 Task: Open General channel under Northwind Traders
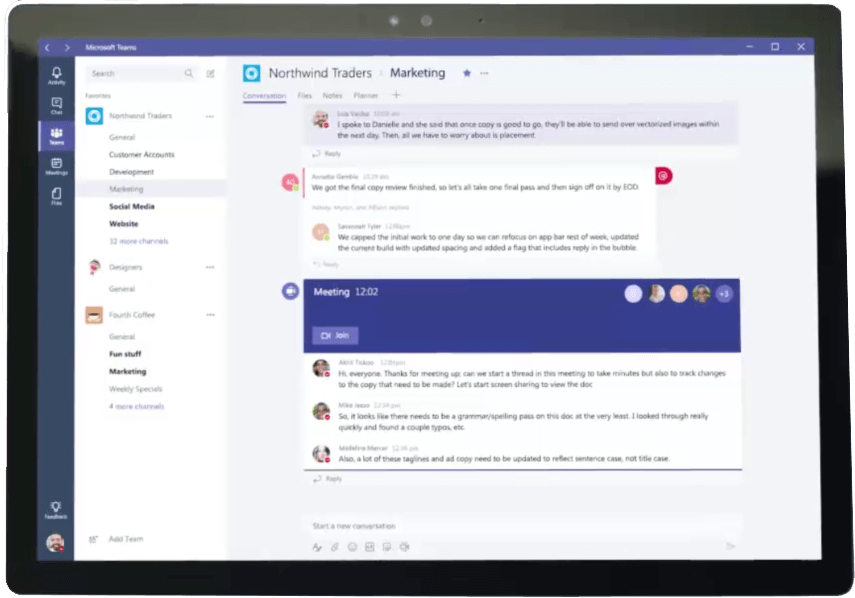(122, 137)
